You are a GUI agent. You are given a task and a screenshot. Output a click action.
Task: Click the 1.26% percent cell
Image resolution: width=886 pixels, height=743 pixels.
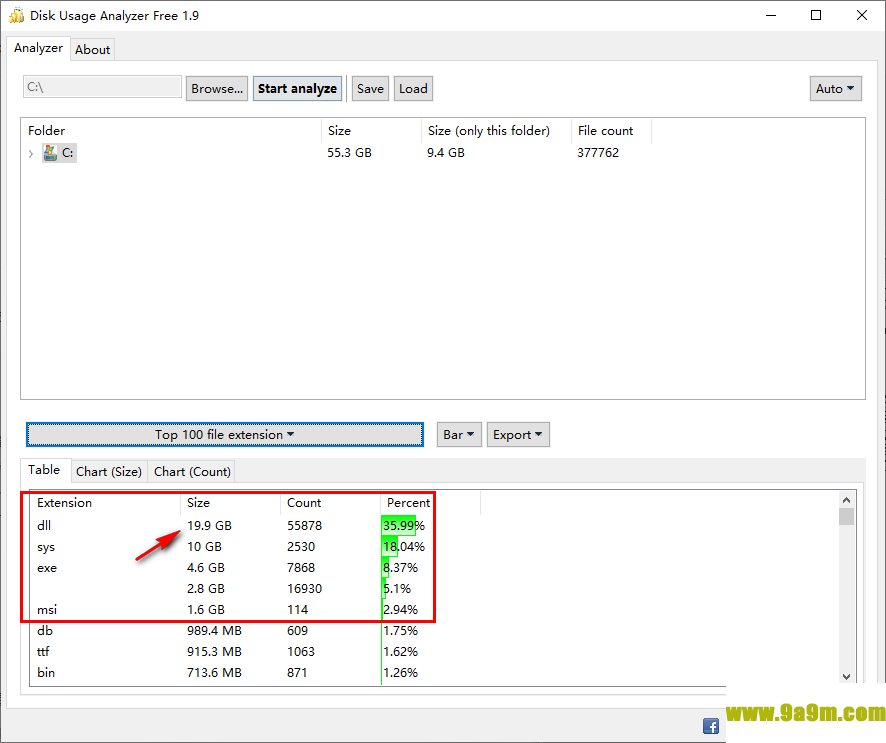click(x=400, y=672)
